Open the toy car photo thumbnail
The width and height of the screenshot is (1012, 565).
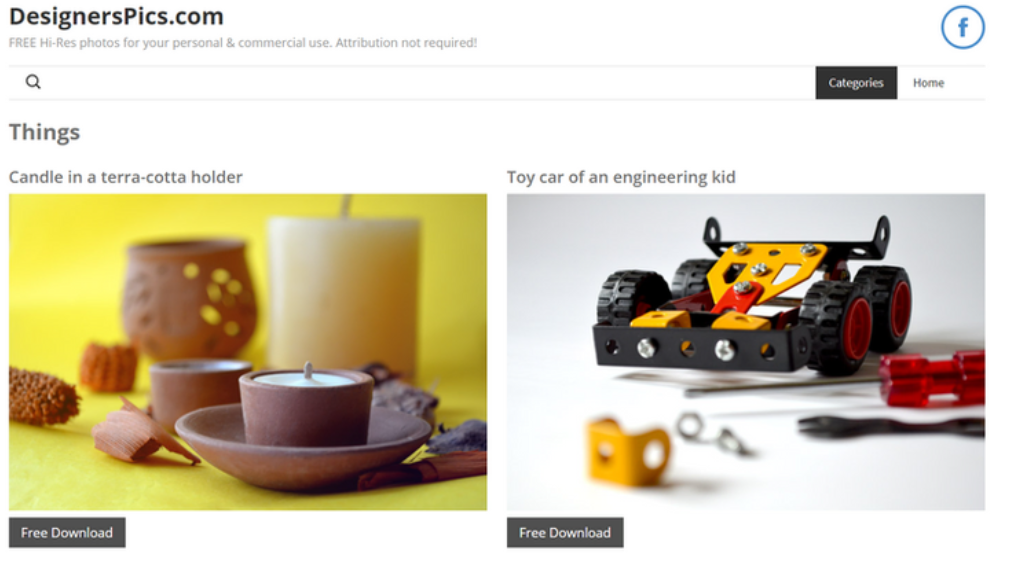[x=745, y=352]
